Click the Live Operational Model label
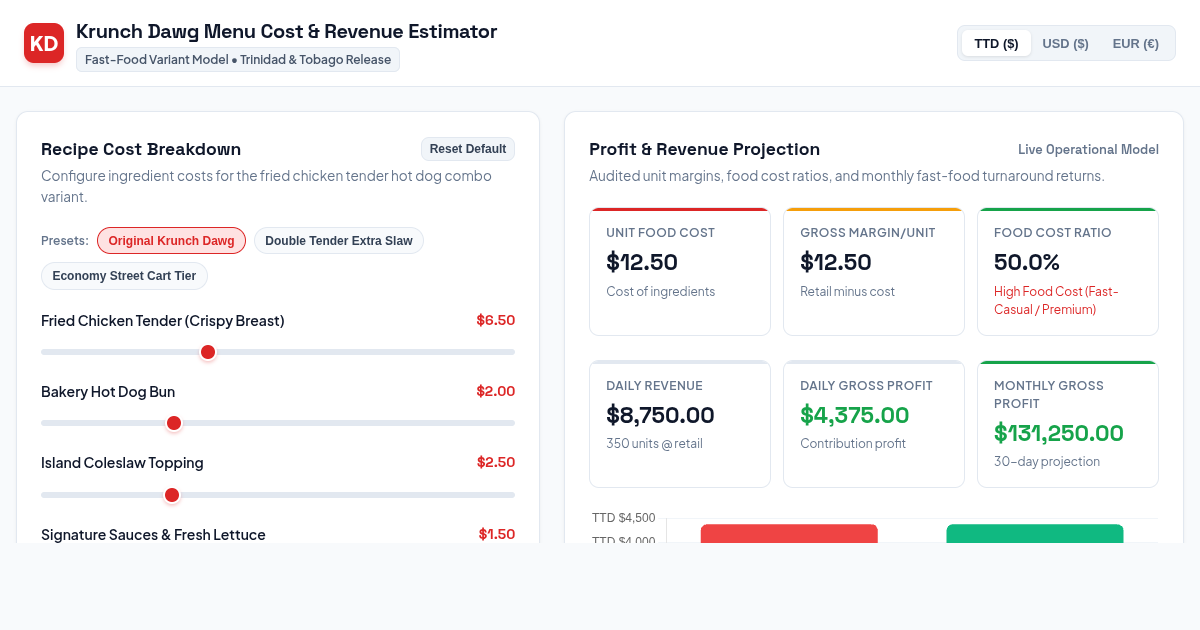Viewport: 1200px width, 630px height. coord(1088,149)
